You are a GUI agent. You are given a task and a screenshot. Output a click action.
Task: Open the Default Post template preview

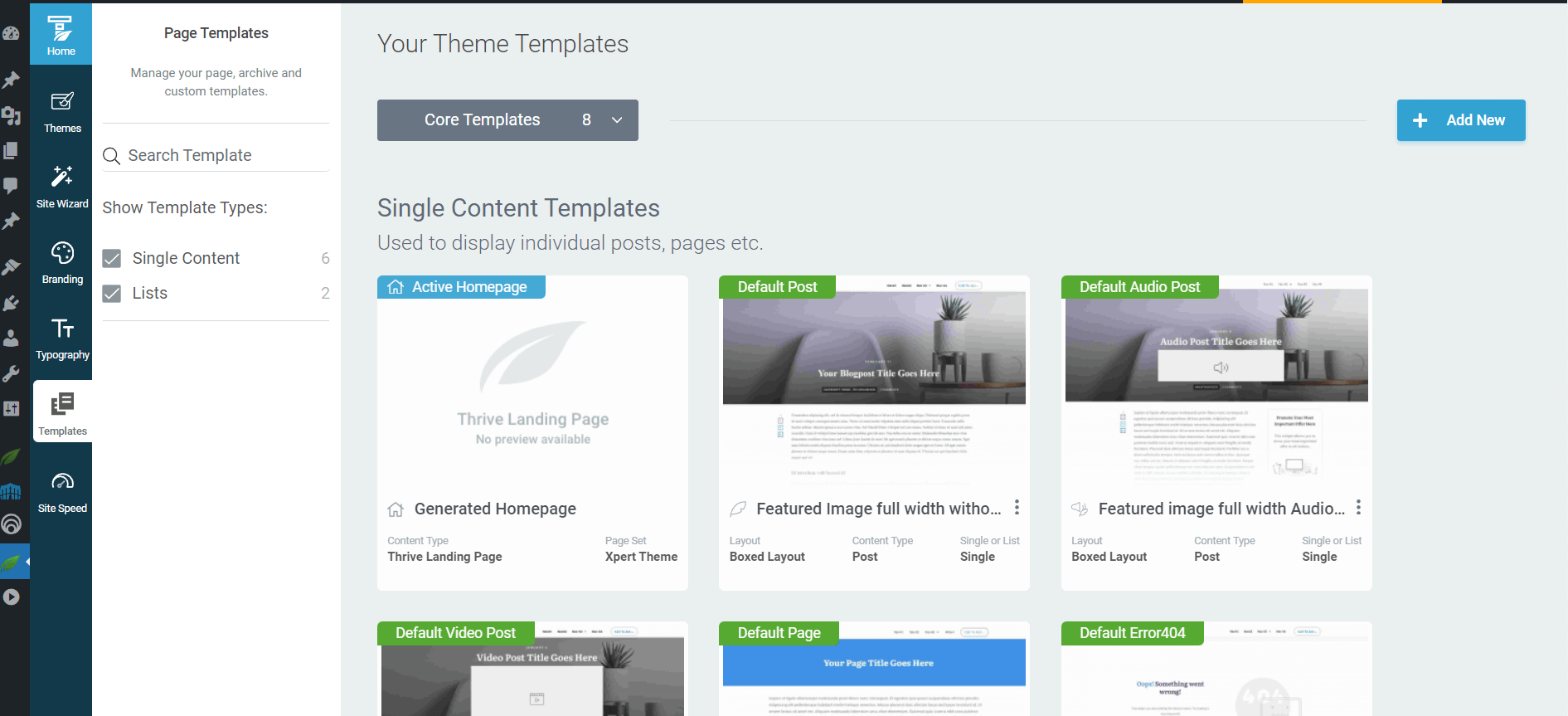point(874,383)
